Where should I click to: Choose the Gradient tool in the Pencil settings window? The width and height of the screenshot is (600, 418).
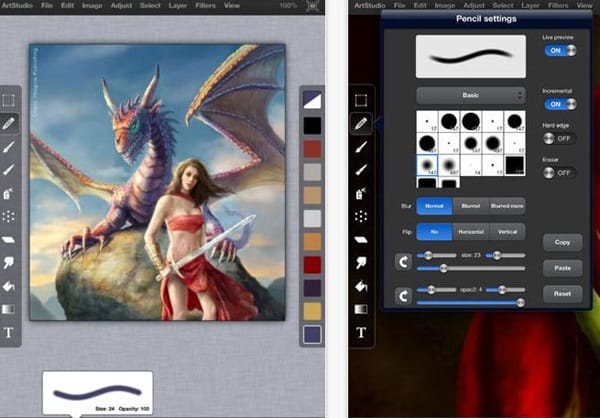tap(361, 309)
